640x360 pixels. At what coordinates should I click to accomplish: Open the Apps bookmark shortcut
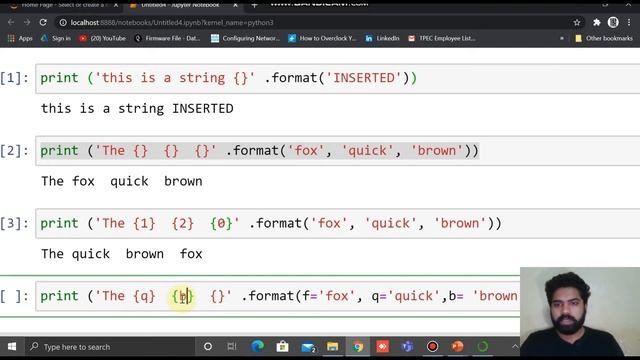coord(20,38)
